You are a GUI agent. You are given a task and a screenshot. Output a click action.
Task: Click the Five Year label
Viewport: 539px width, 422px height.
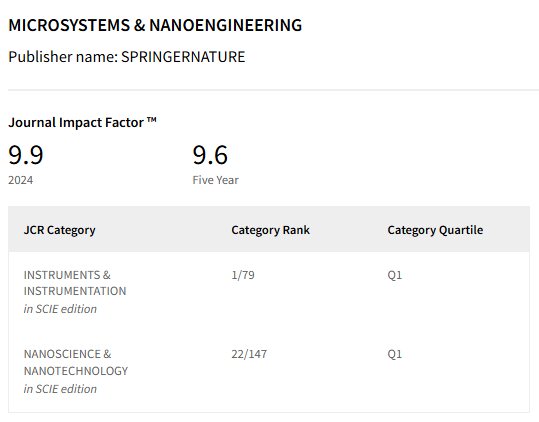click(x=216, y=180)
